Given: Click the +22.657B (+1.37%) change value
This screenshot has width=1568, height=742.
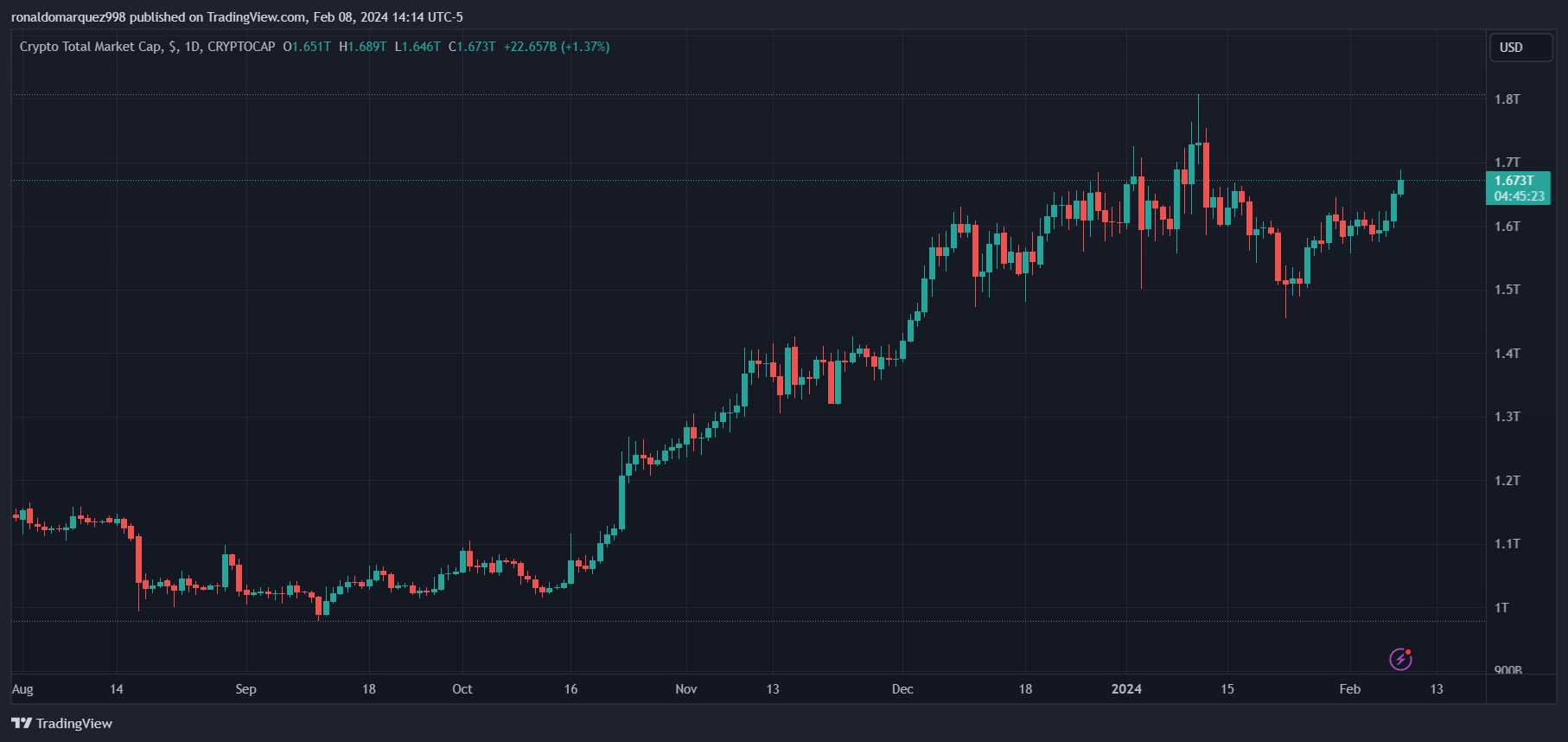Looking at the screenshot, I should click(x=557, y=47).
